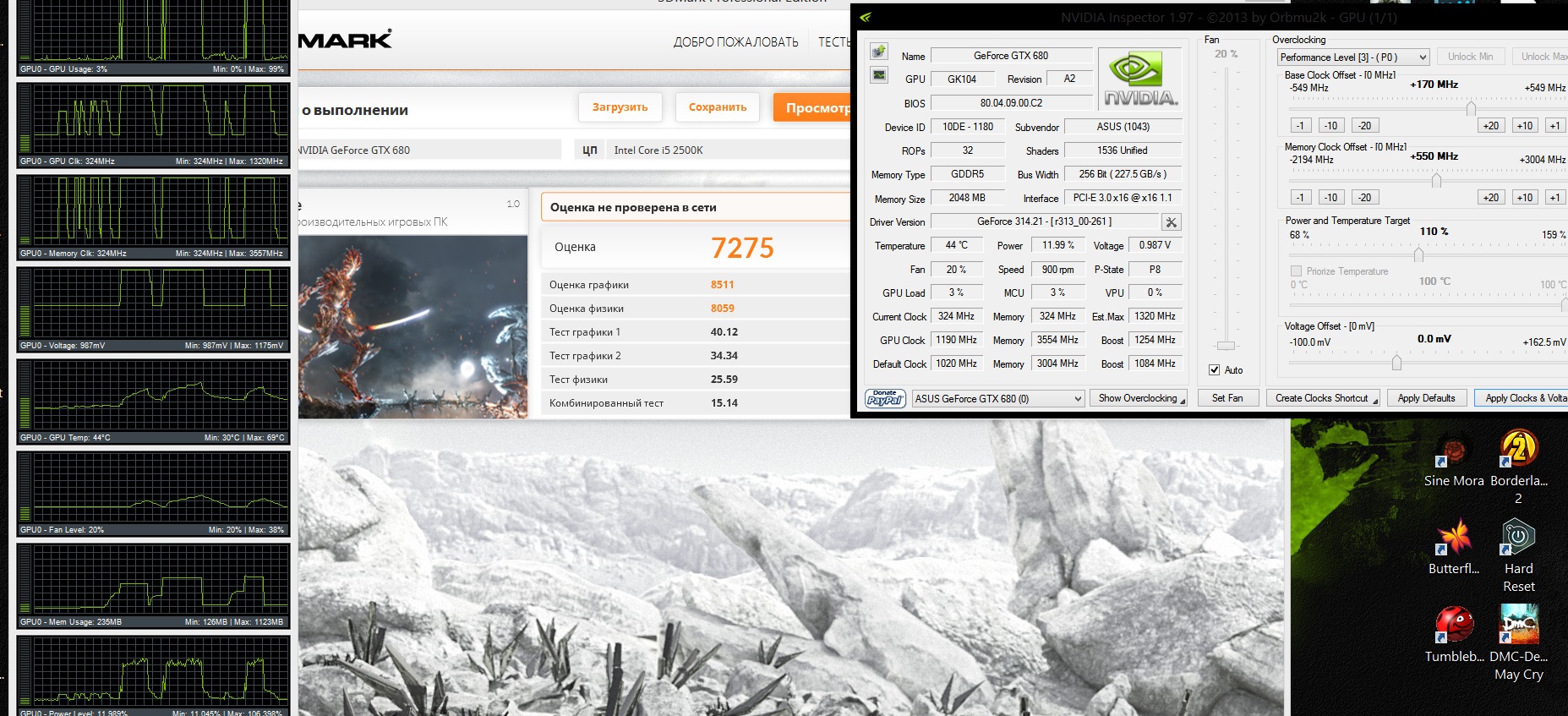Click the Комбинированный тест value 15.14
Screen dimensions: 1568x716
724,403
